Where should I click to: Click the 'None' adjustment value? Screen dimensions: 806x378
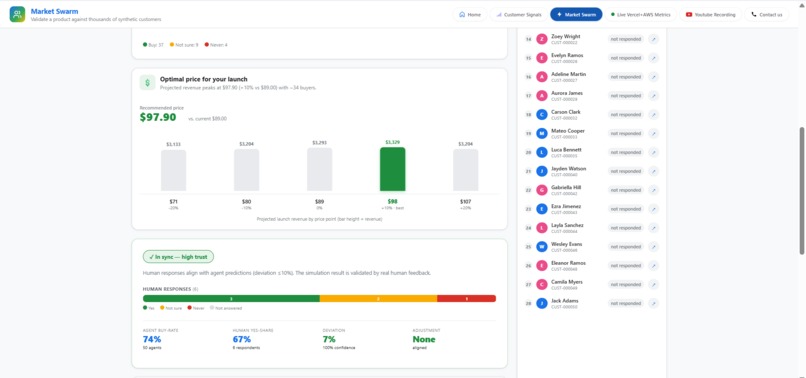pos(424,339)
